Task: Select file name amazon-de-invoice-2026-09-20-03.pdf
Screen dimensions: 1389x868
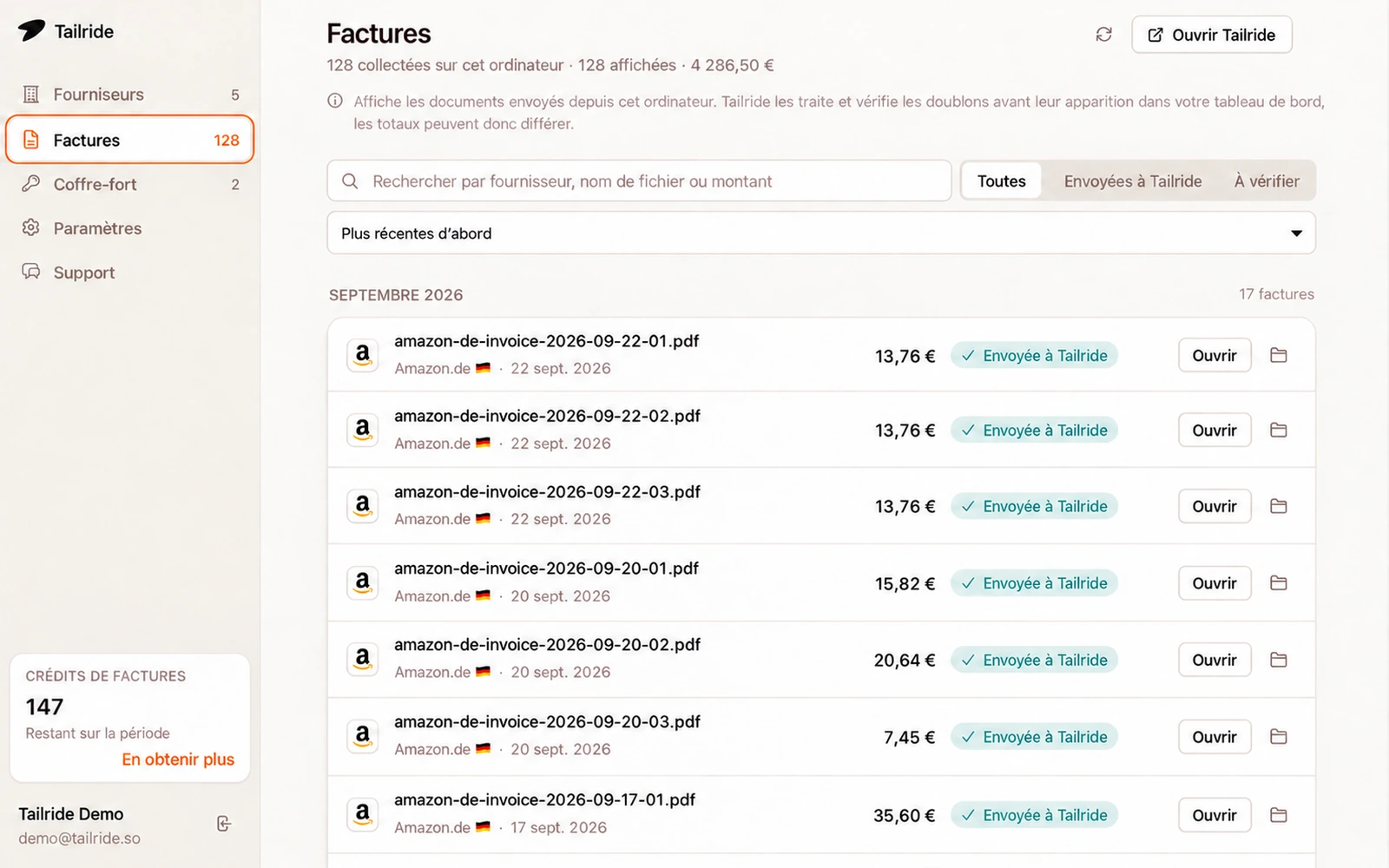Action: click(547, 721)
